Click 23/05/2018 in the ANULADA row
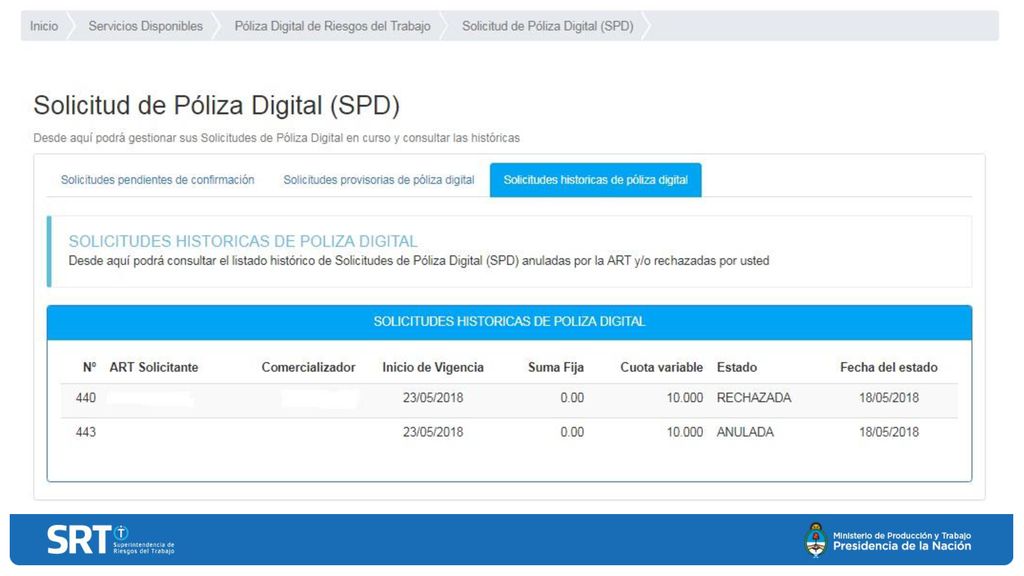The height and width of the screenshot is (576, 1024). [433, 432]
